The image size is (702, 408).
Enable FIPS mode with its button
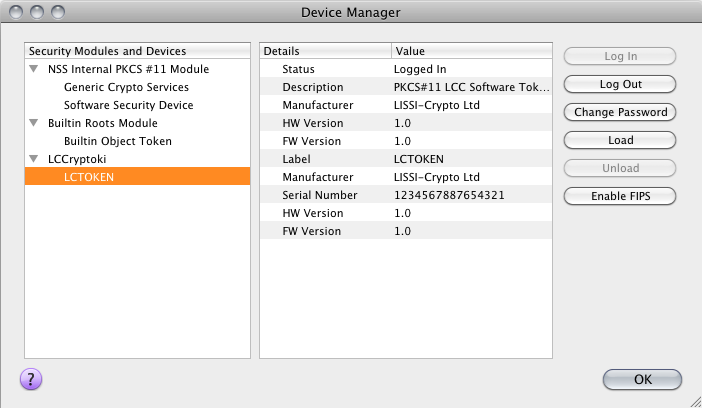[620, 196]
